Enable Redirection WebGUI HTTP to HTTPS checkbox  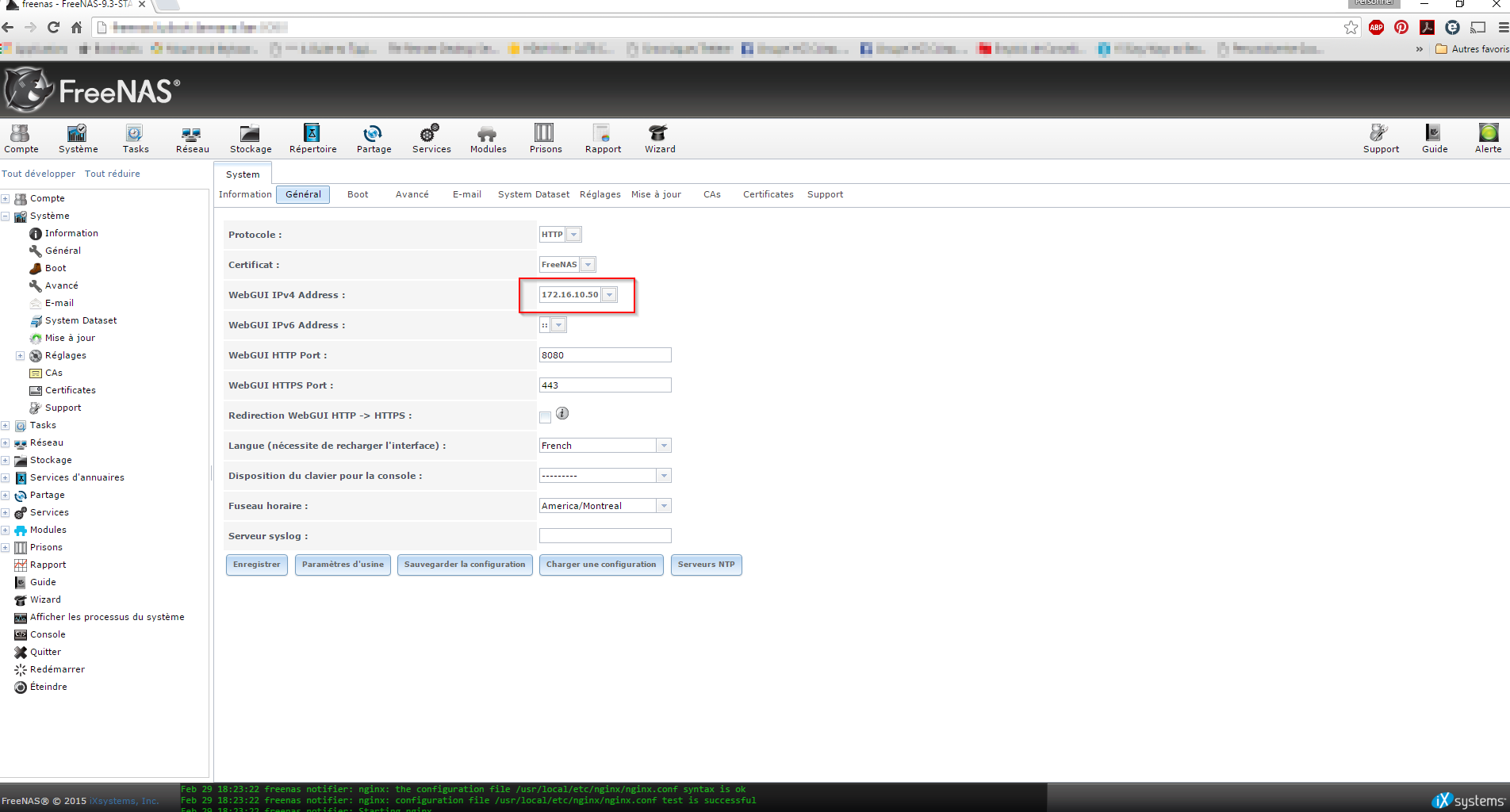tap(545, 417)
